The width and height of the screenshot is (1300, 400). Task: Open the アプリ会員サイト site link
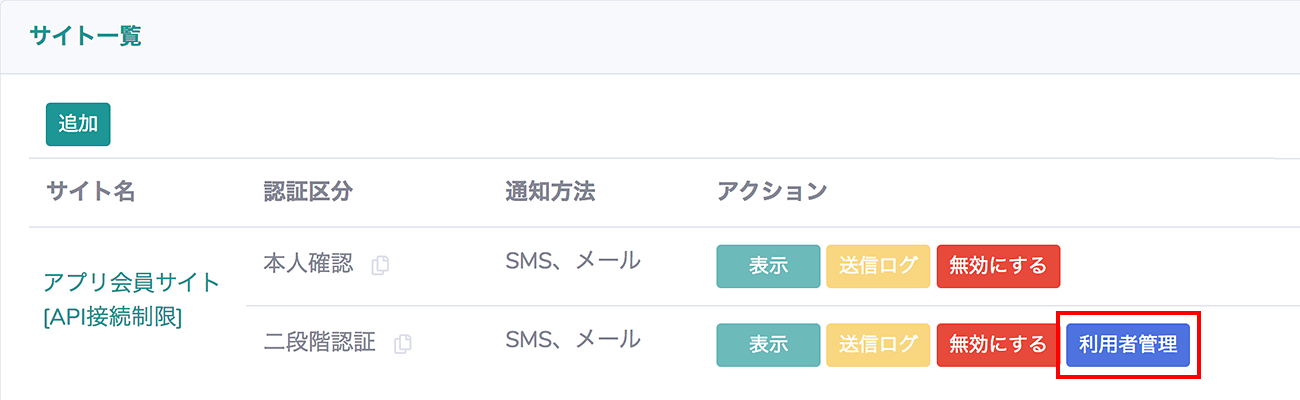pyautogui.click(x=132, y=283)
